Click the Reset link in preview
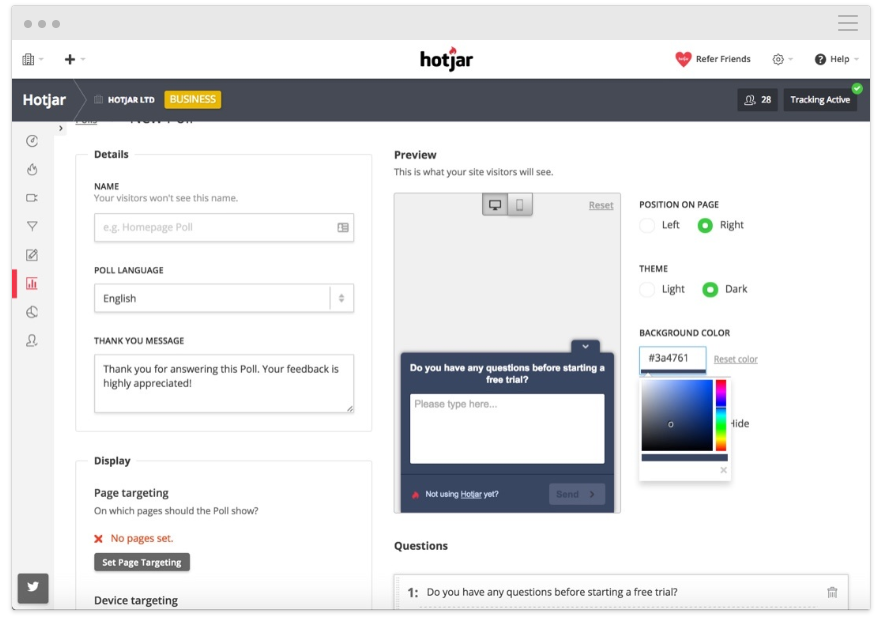Image resolution: width=880 pixels, height=620 pixels. coord(601,205)
